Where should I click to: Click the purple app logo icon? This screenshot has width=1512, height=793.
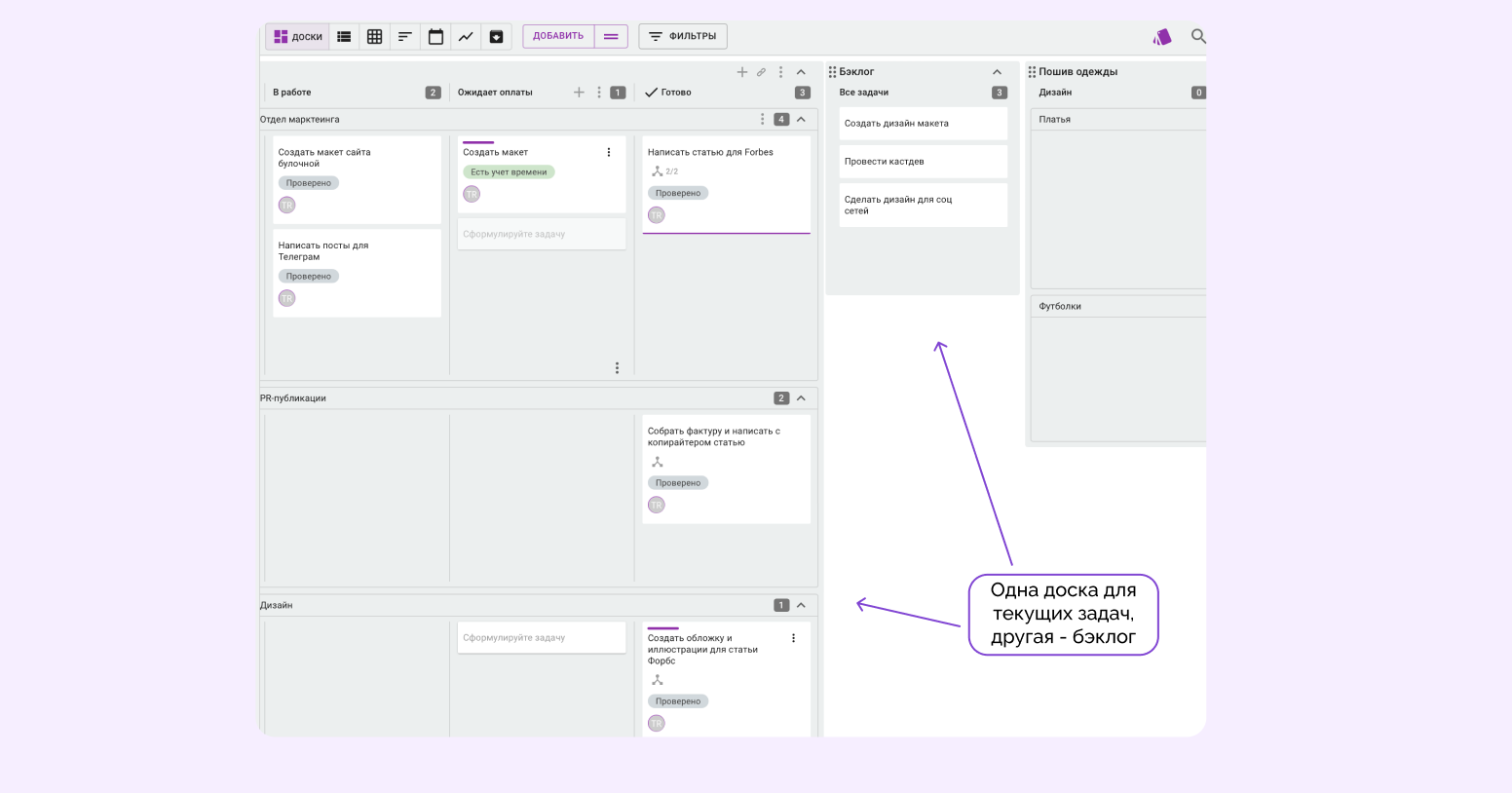tap(1162, 37)
